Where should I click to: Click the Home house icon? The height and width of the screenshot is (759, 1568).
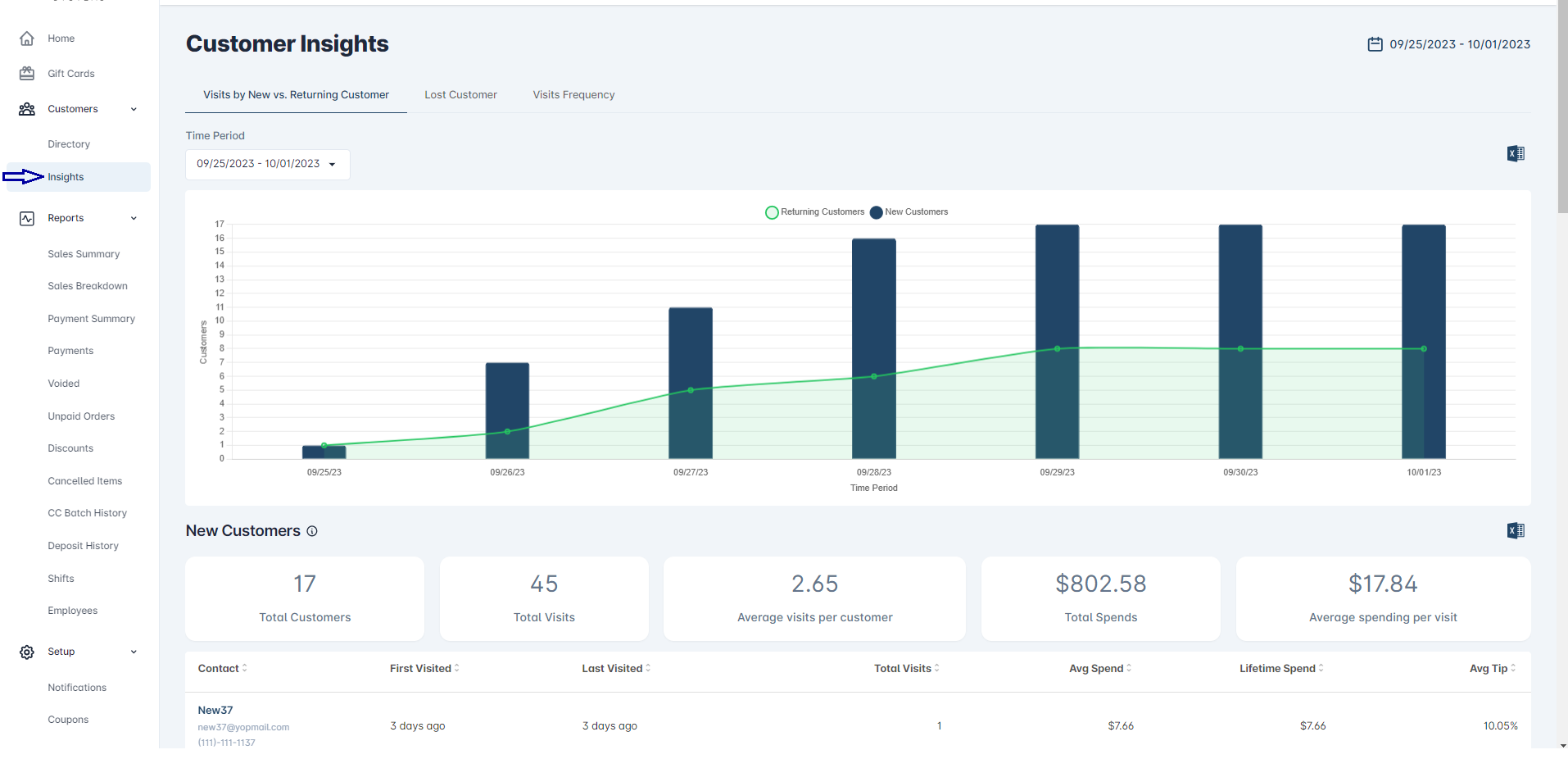(27, 39)
